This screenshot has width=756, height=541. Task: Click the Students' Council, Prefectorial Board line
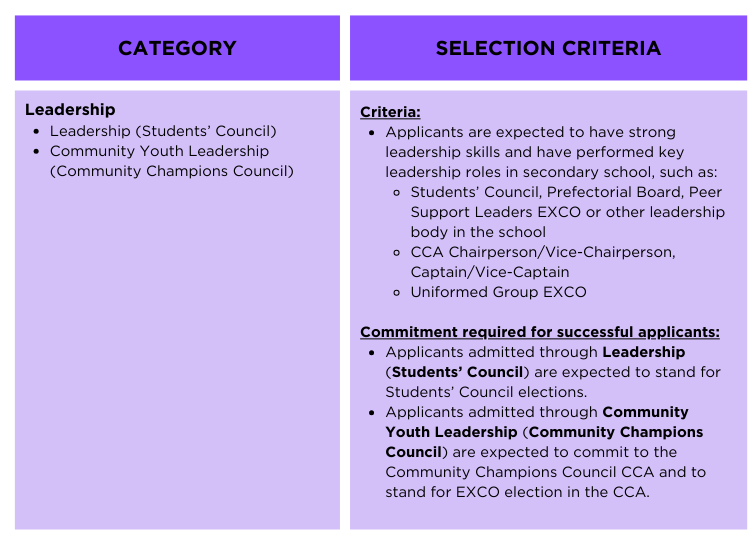pyautogui.click(x=566, y=192)
